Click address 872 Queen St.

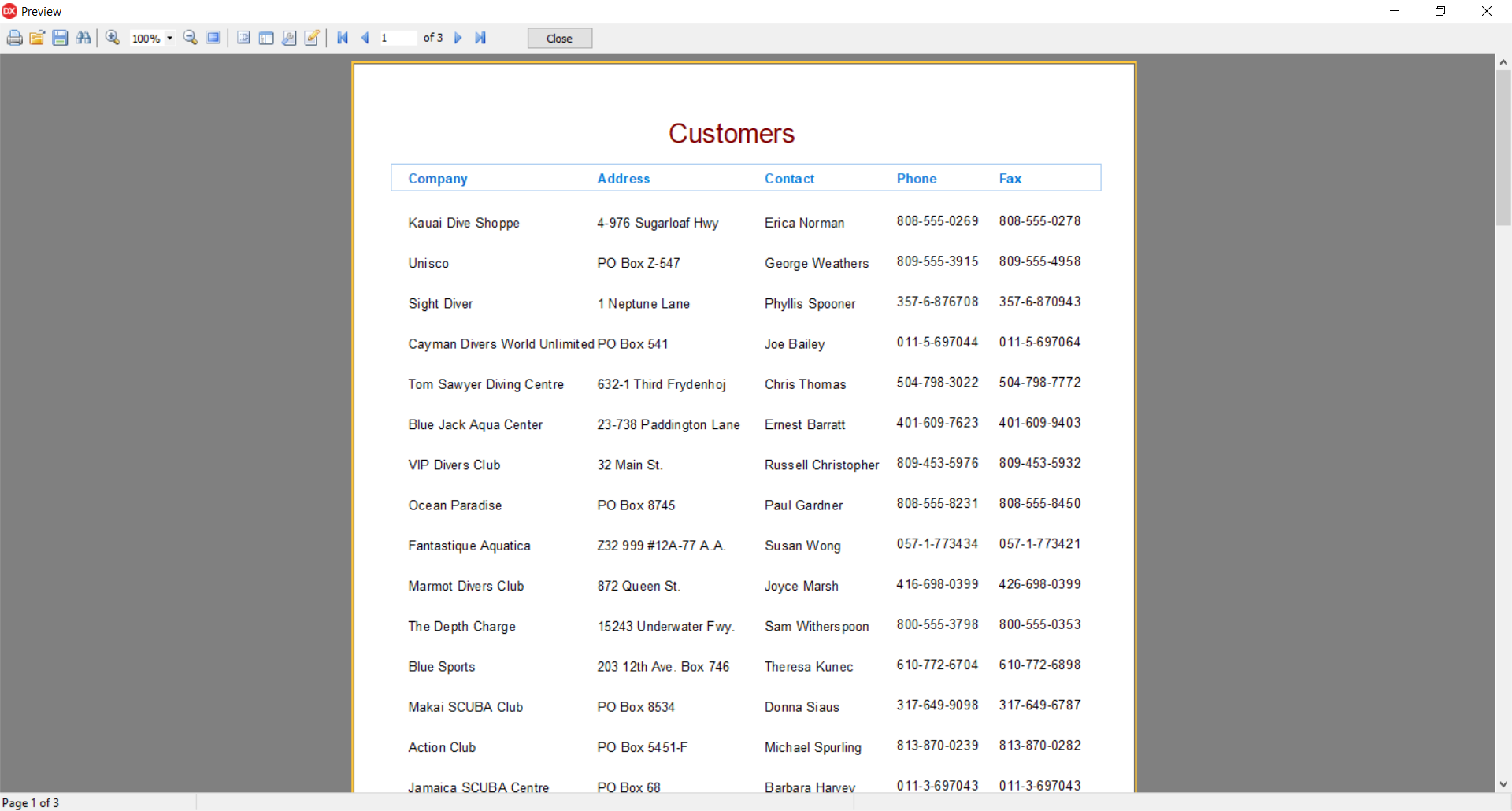[x=639, y=587]
